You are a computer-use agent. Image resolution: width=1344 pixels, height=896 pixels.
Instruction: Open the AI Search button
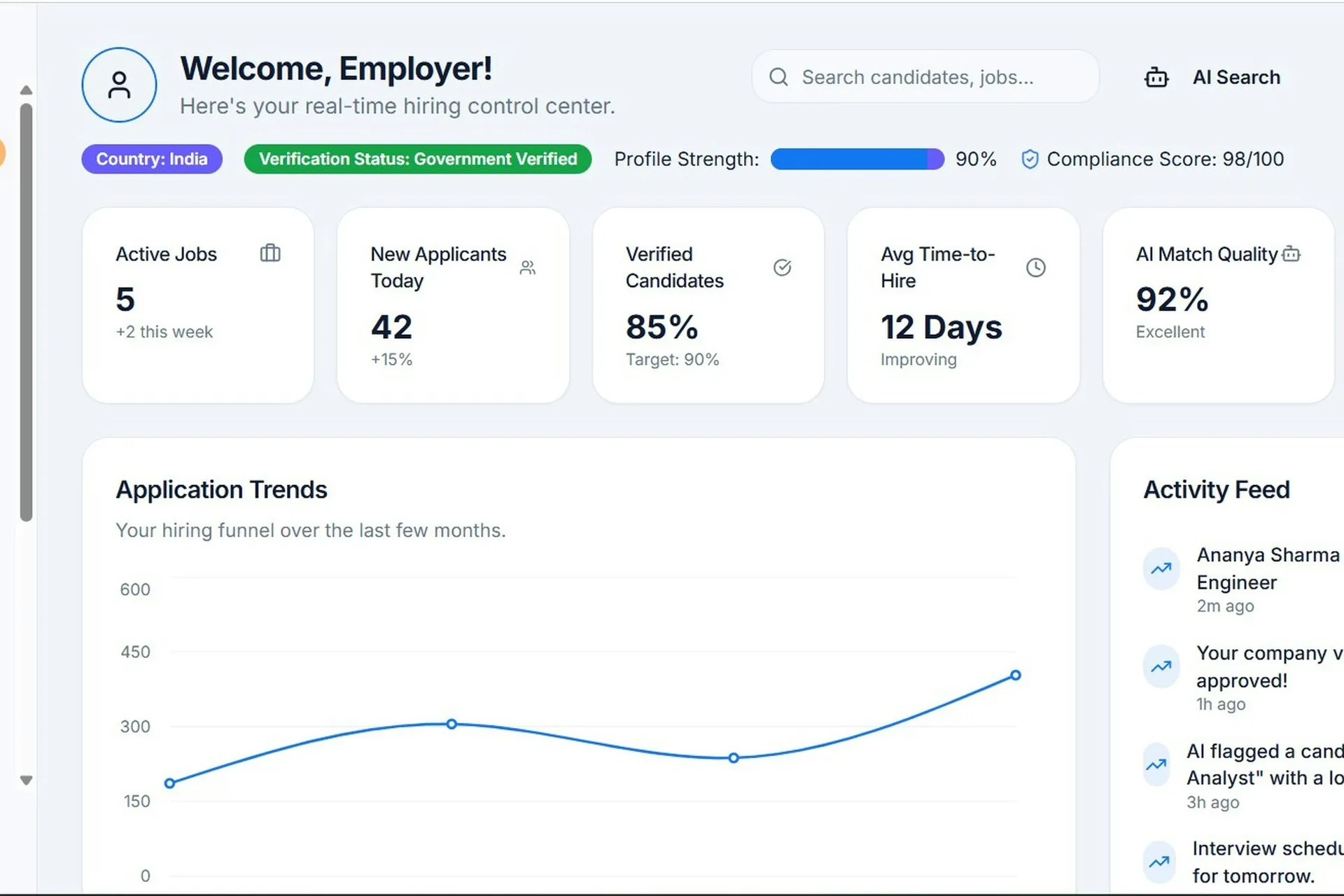pos(1235,77)
